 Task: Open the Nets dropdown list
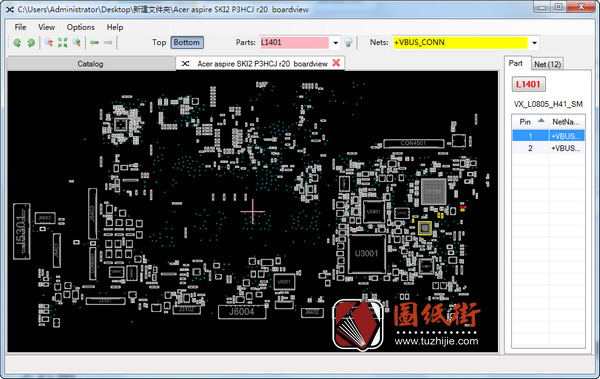(534, 43)
